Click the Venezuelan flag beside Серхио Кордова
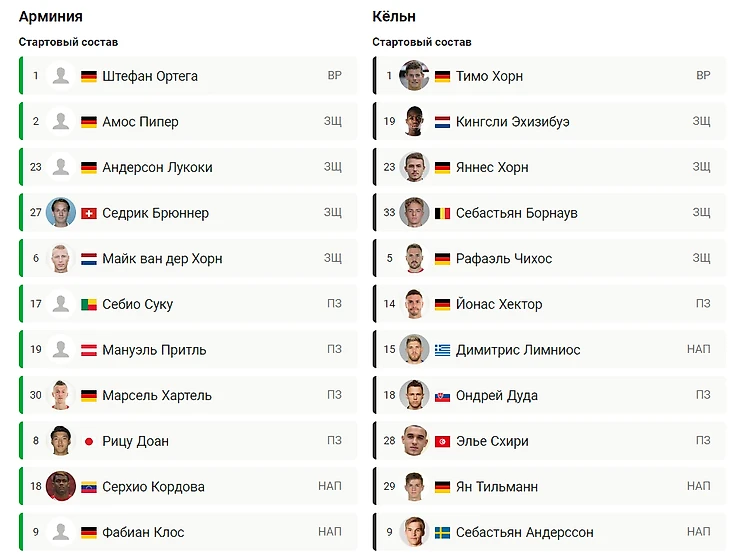 [x=89, y=487]
